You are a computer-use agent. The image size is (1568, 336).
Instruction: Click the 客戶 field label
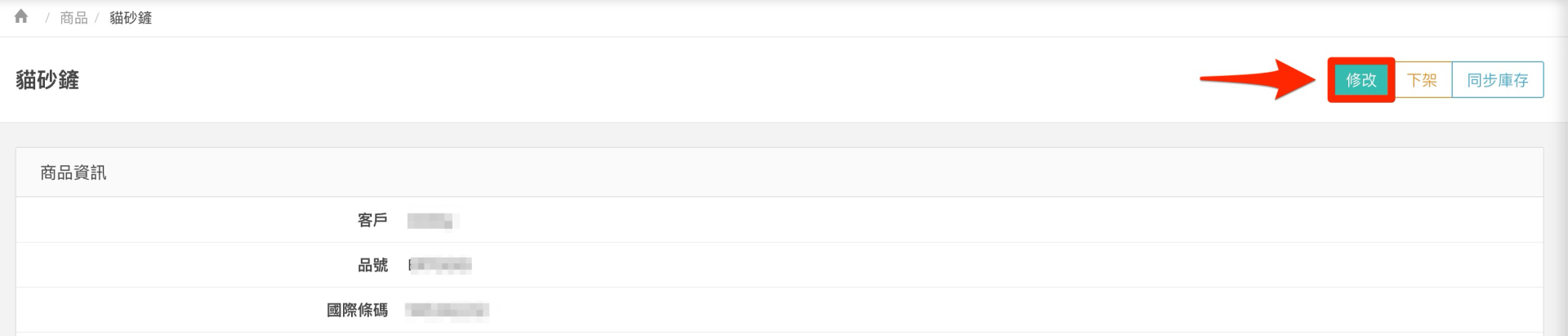click(372, 220)
